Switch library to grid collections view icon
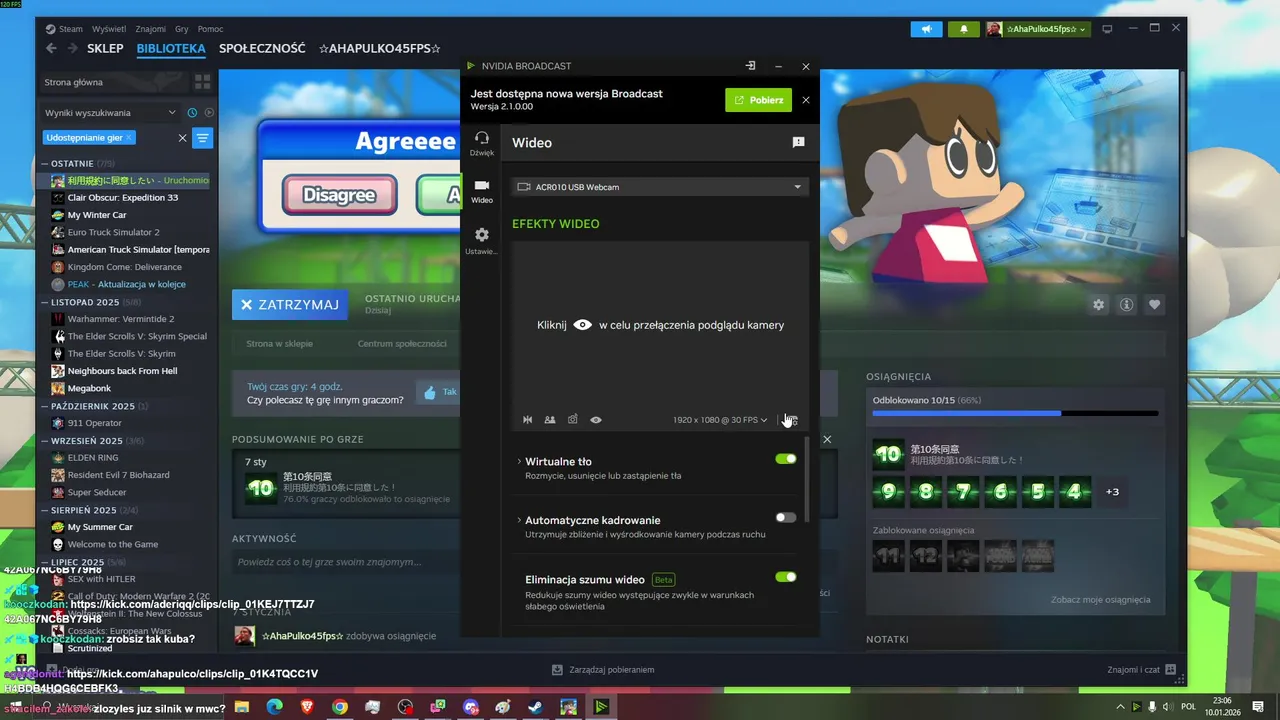The width and height of the screenshot is (1280, 720). pos(203,82)
